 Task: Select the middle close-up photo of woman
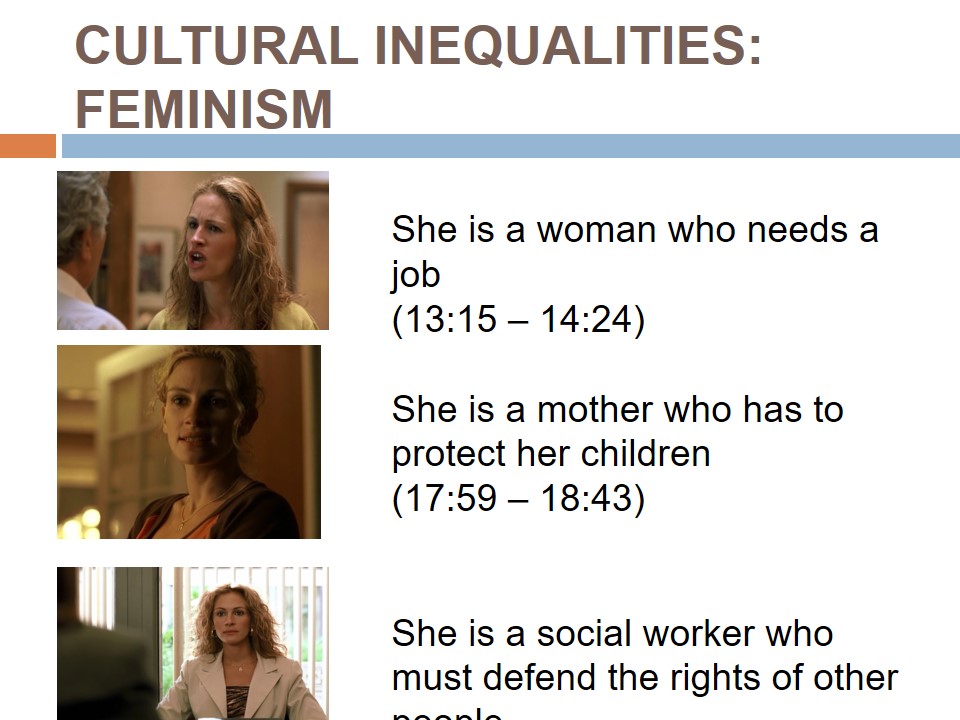point(189,442)
